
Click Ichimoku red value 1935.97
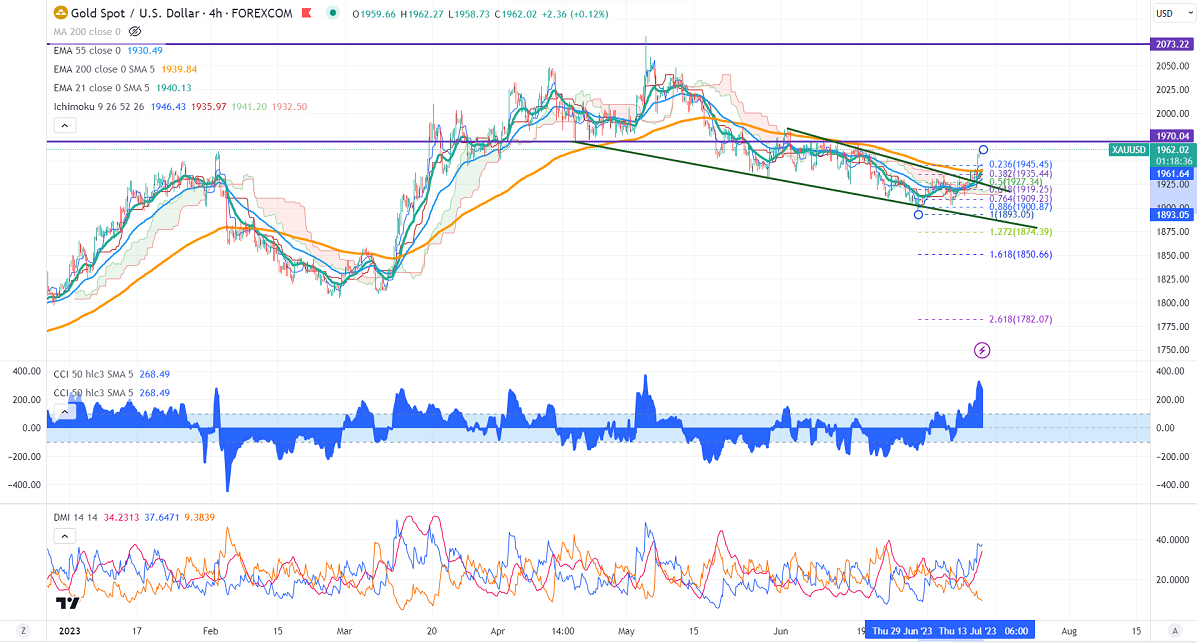point(208,106)
